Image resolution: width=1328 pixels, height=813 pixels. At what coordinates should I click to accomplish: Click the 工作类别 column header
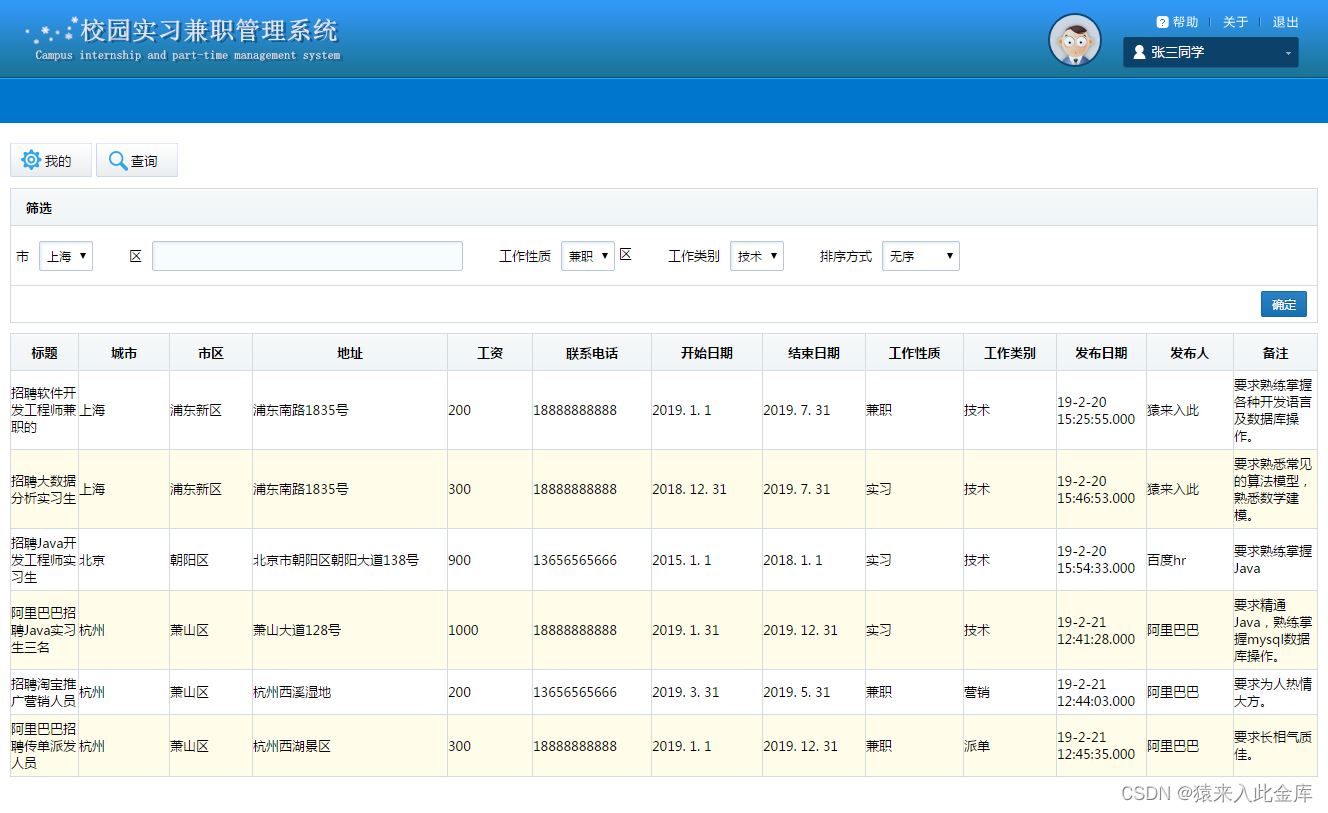pyautogui.click(x=1010, y=353)
